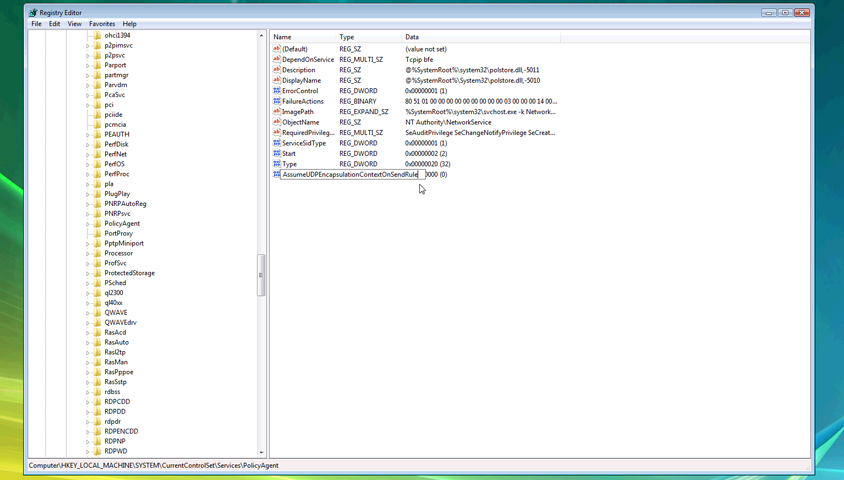Click the DWORD icon beside ErrorControl
Viewport: 844px width, 480px height.
pyautogui.click(x=277, y=91)
